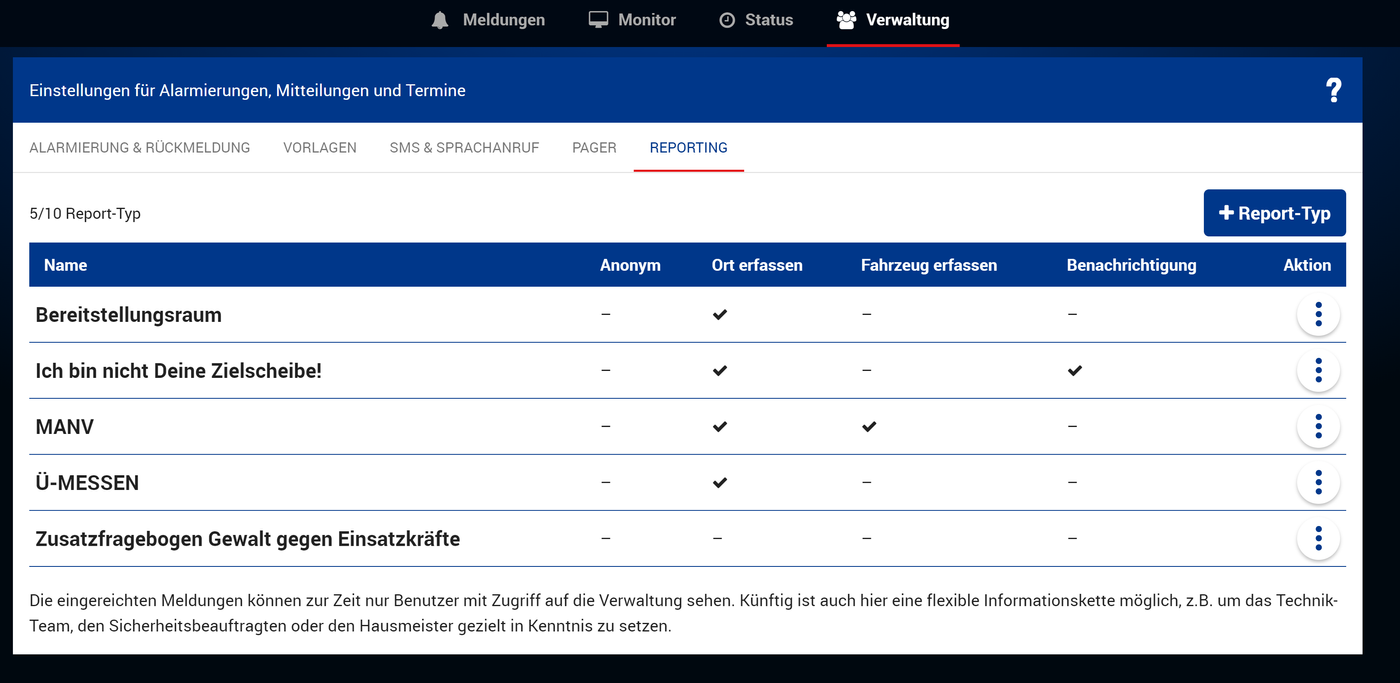Select the Verwaltung people icon
Viewport: 1400px width, 683px height.
(846, 18)
